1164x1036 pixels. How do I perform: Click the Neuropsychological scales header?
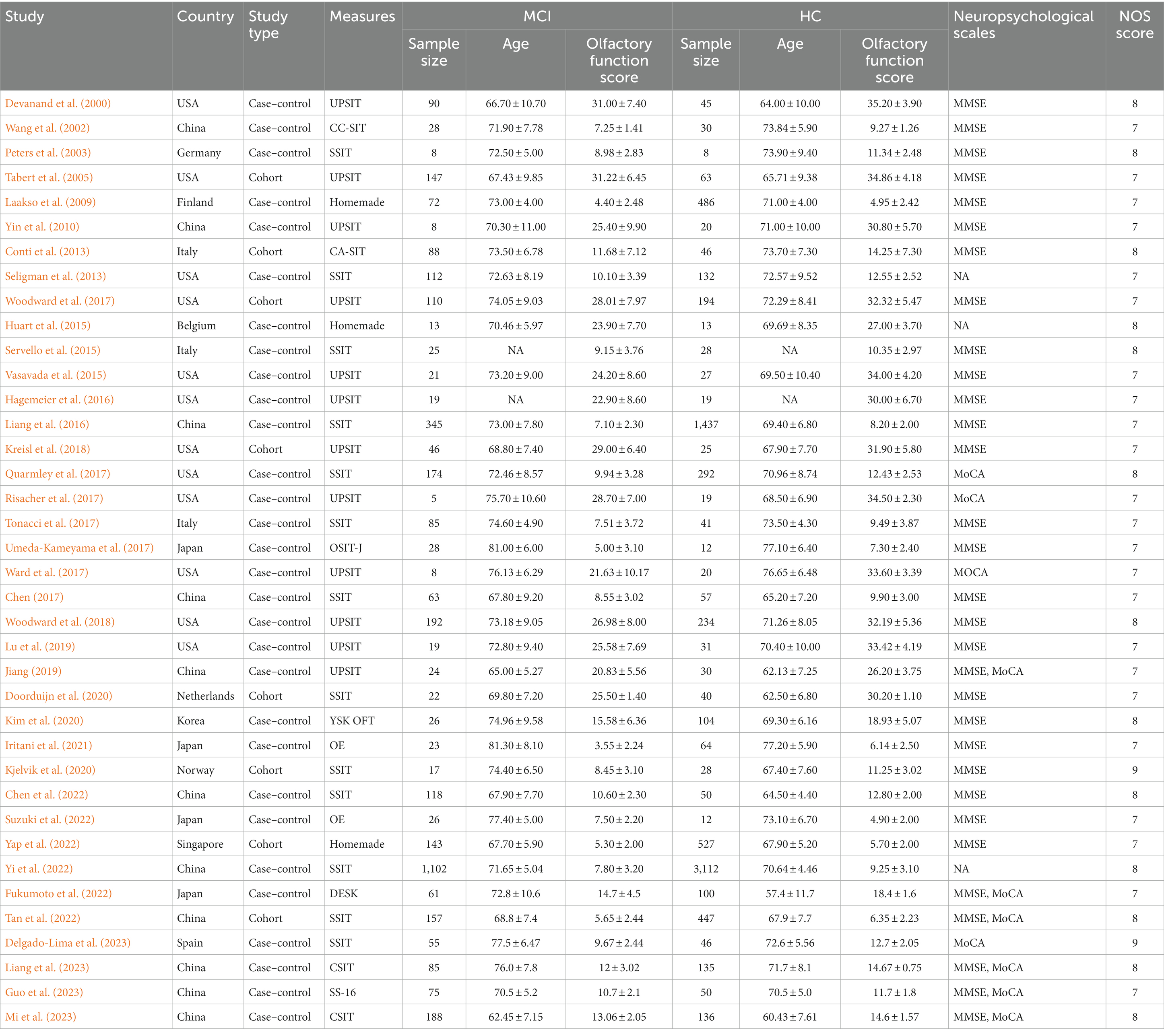click(1024, 25)
